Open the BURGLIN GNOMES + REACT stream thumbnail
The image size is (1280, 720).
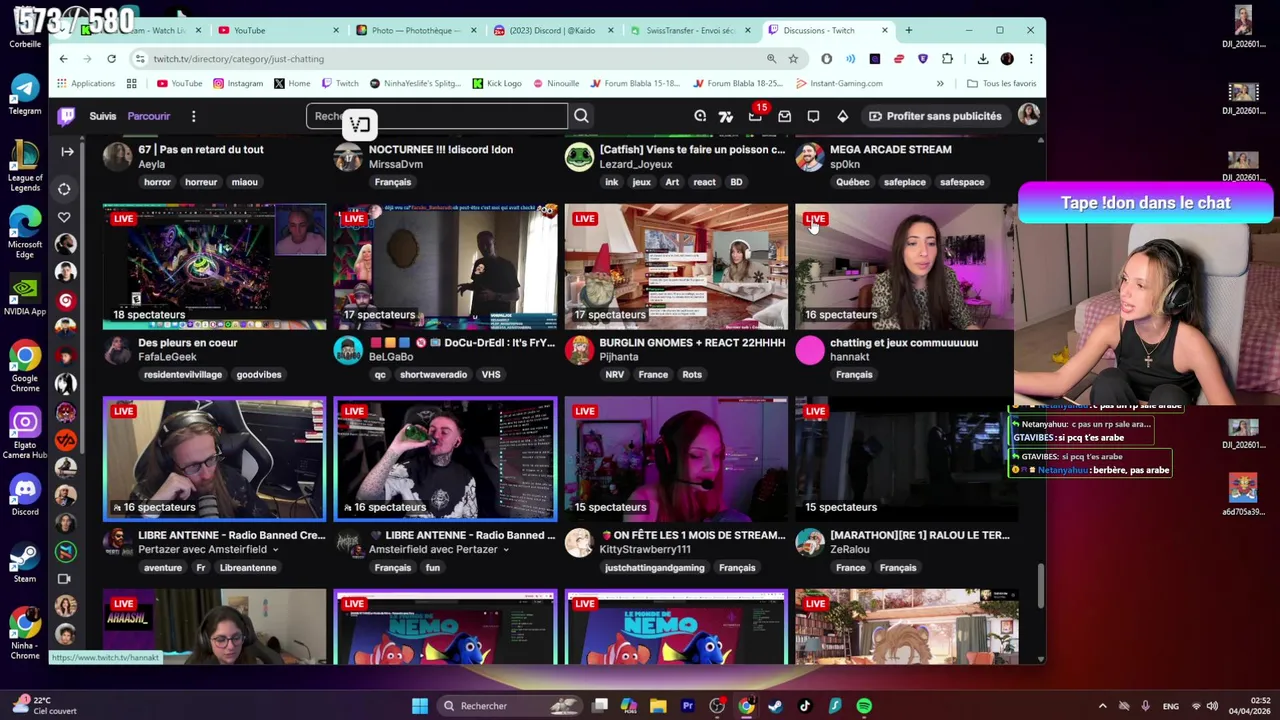(x=676, y=267)
